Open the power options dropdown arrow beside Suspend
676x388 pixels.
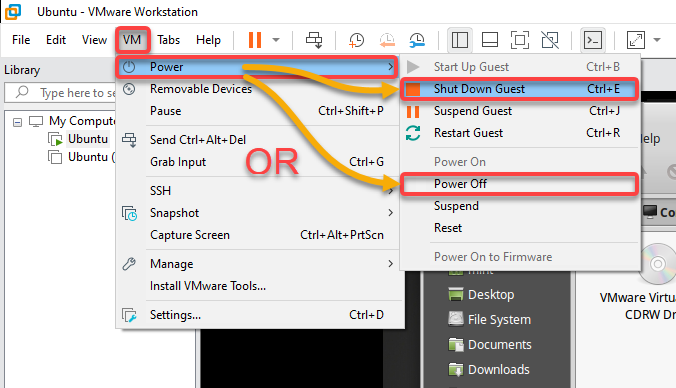point(276,40)
